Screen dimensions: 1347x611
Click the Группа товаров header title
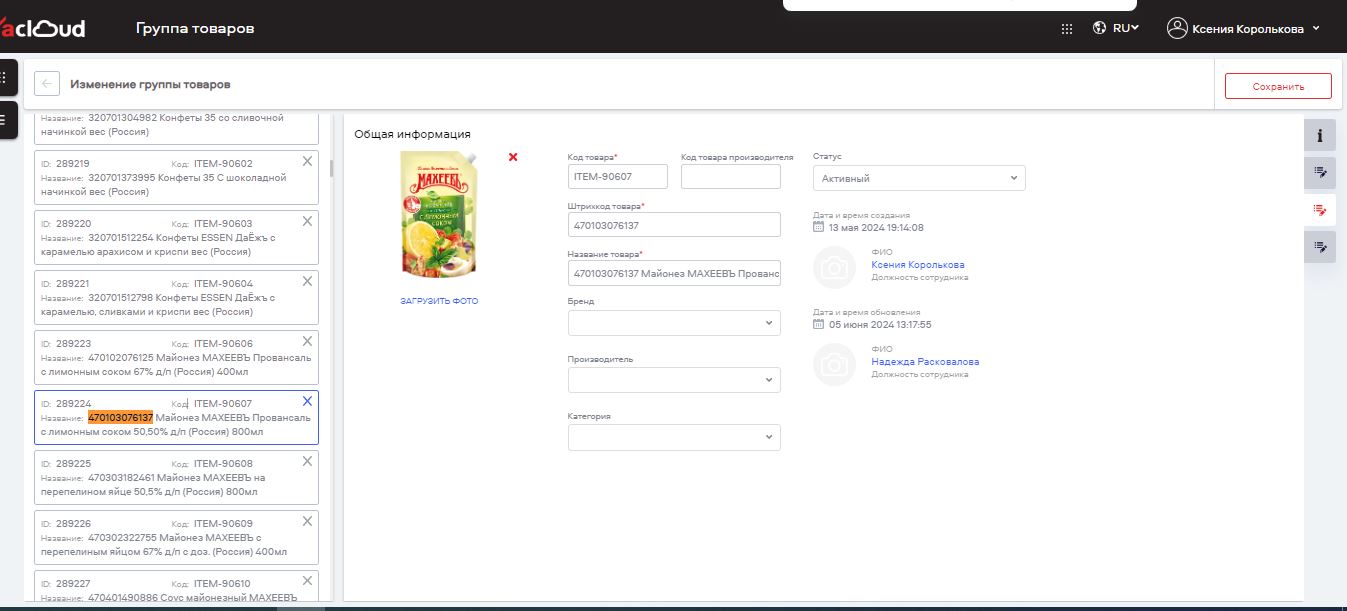(195, 28)
